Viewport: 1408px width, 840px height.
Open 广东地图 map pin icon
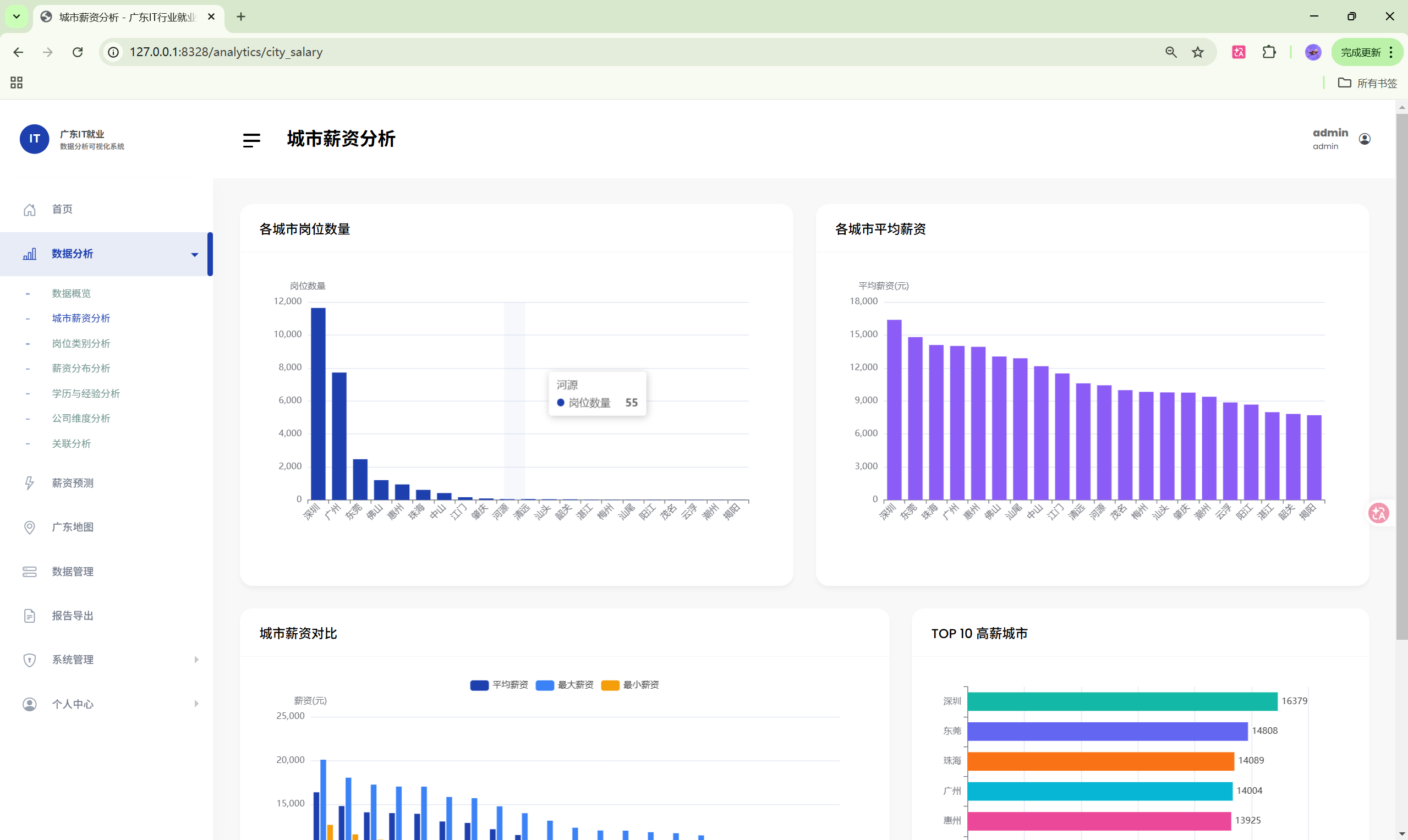[30, 527]
